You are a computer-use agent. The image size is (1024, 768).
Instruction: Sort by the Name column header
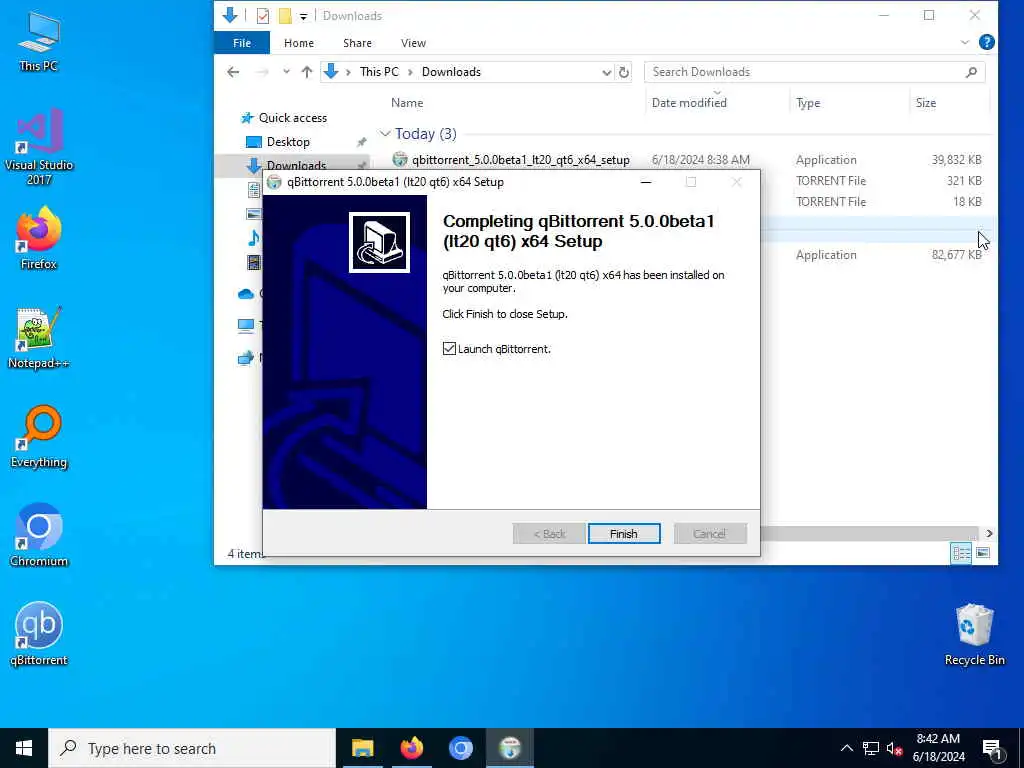pyautogui.click(x=407, y=103)
